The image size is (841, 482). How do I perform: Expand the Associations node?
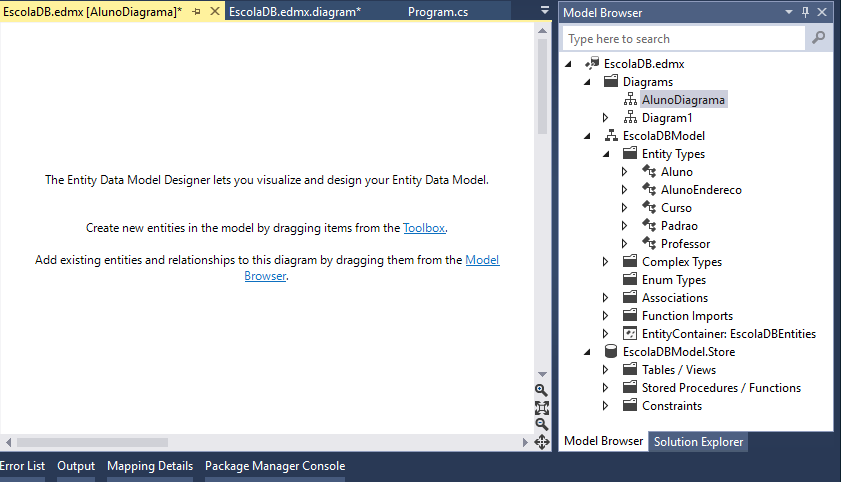[606, 298]
